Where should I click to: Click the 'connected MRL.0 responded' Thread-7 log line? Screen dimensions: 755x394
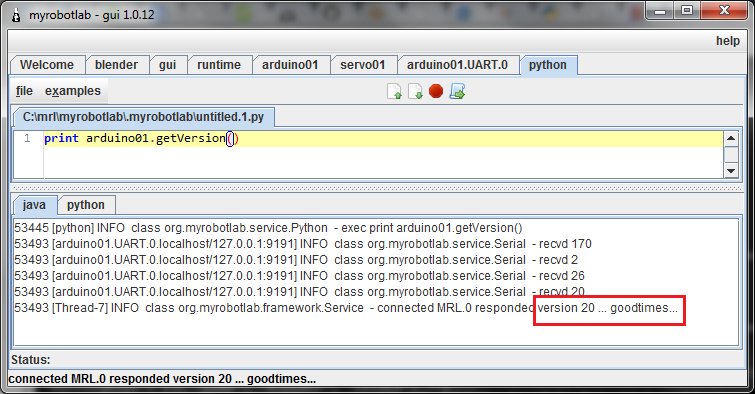(x=346, y=308)
